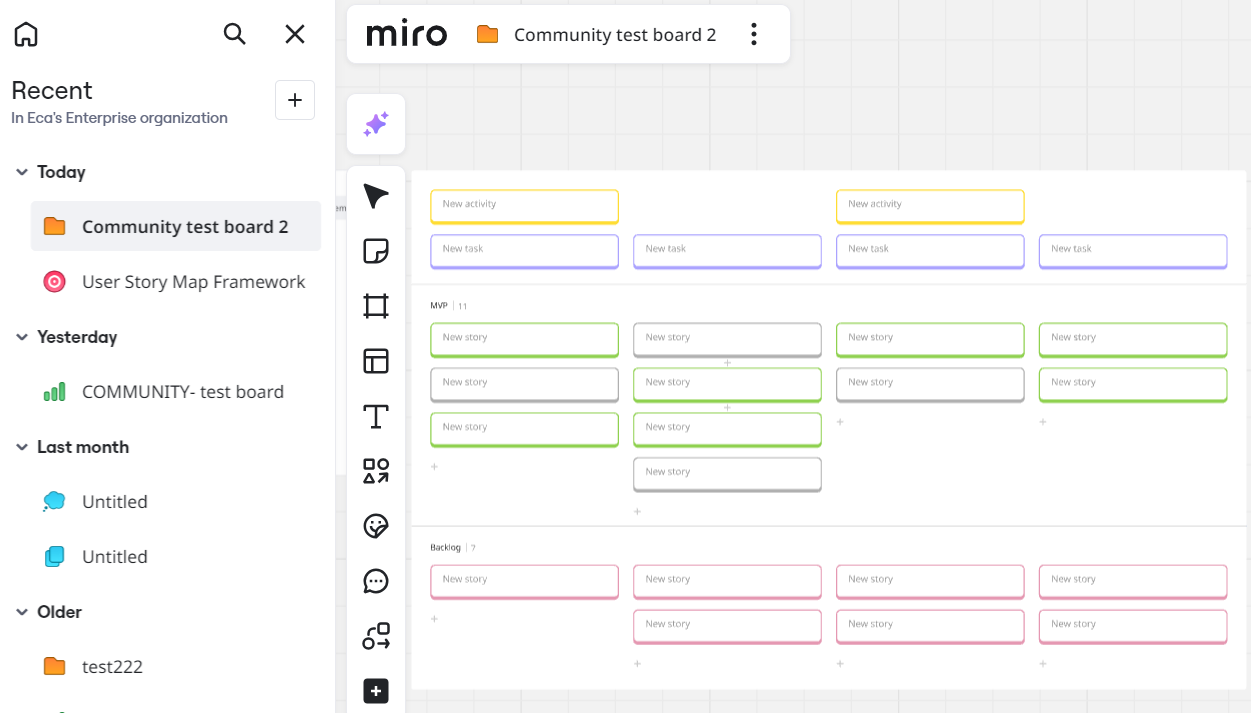Open shapes and lines tool
This screenshot has height=713, width=1251.
coord(376,471)
